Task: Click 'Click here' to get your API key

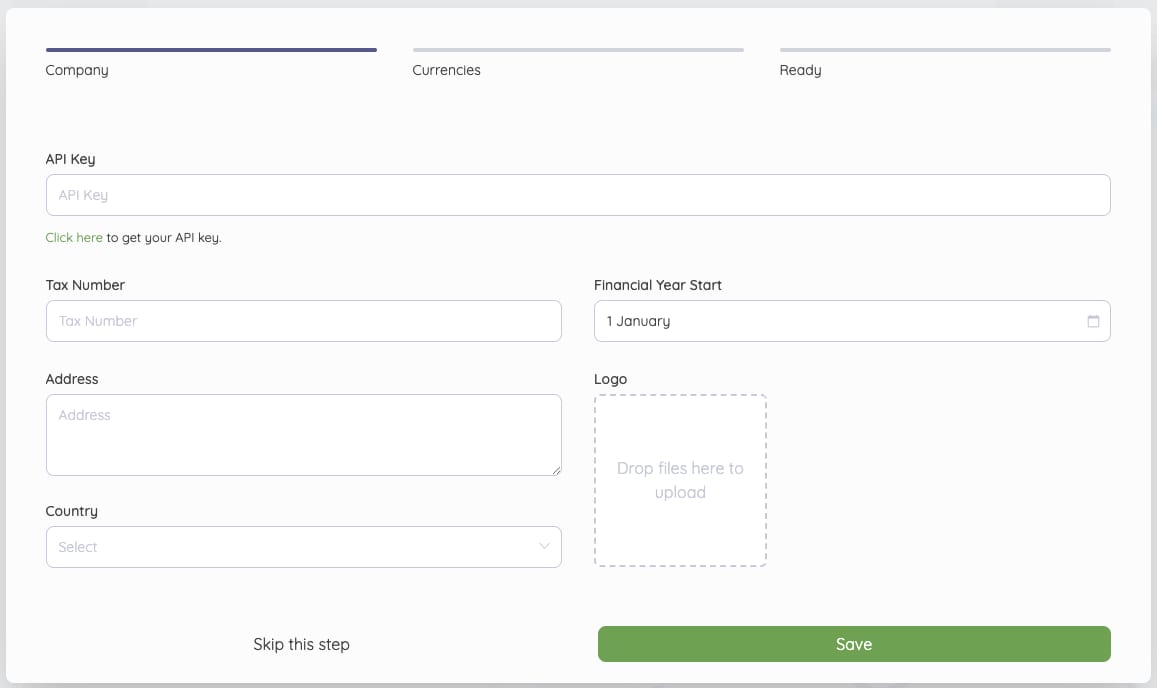Action: (x=74, y=237)
